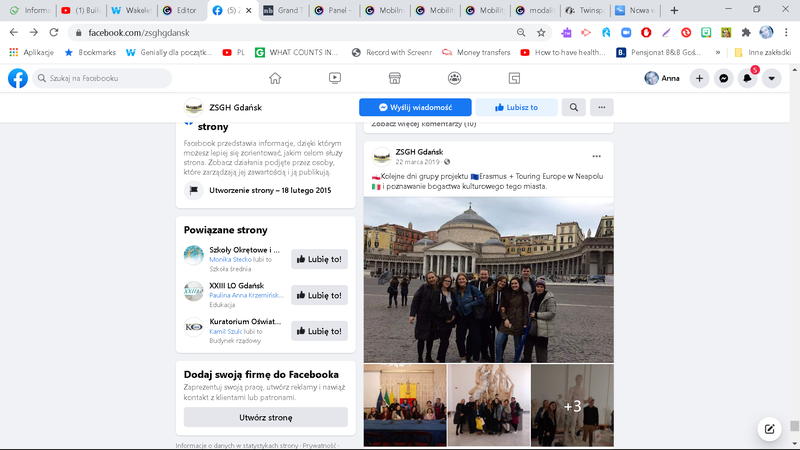
Task: Open three-dot options on ZSGH post
Action: coord(597,156)
